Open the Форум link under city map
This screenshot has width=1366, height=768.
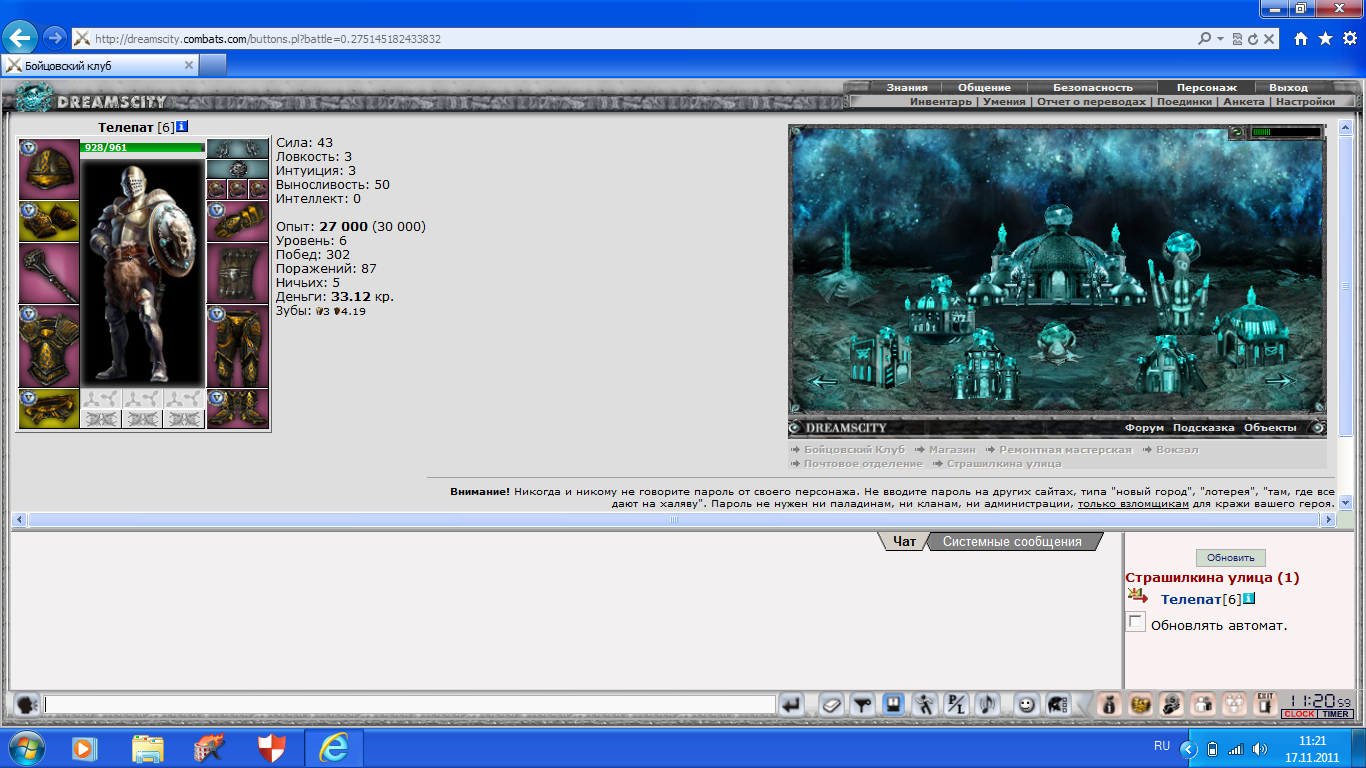coord(1144,428)
